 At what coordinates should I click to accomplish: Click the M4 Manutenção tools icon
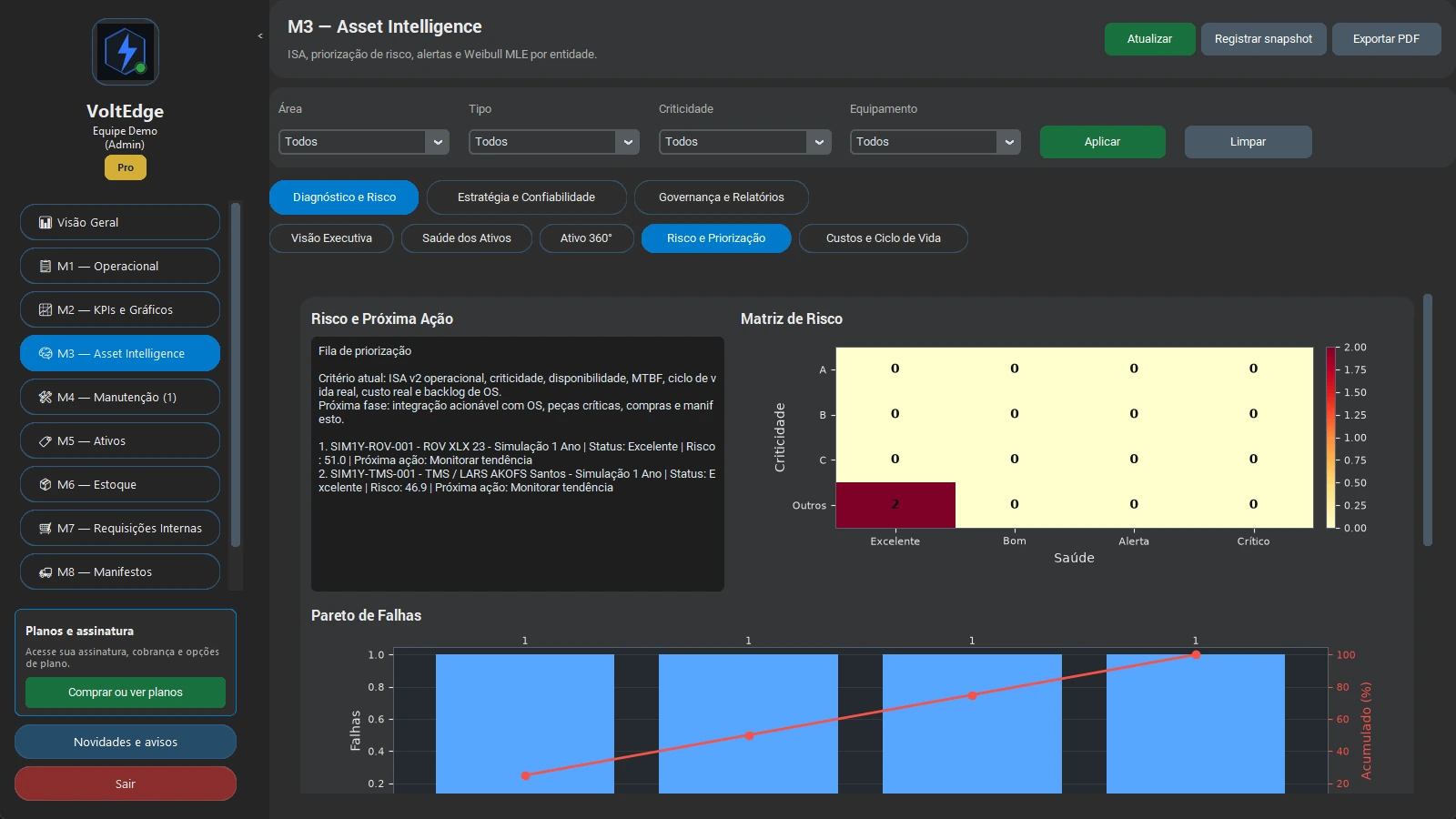(x=45, y=397)
